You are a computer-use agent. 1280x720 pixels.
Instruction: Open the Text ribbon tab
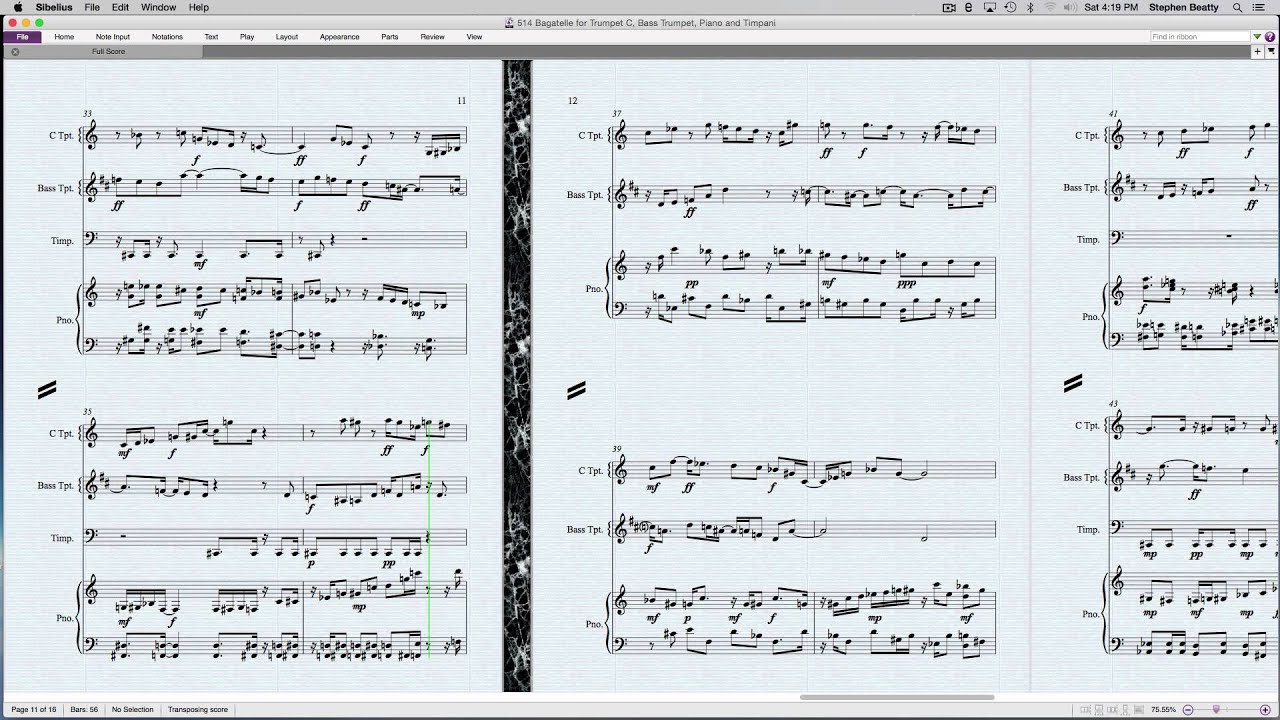click(211, 37)
